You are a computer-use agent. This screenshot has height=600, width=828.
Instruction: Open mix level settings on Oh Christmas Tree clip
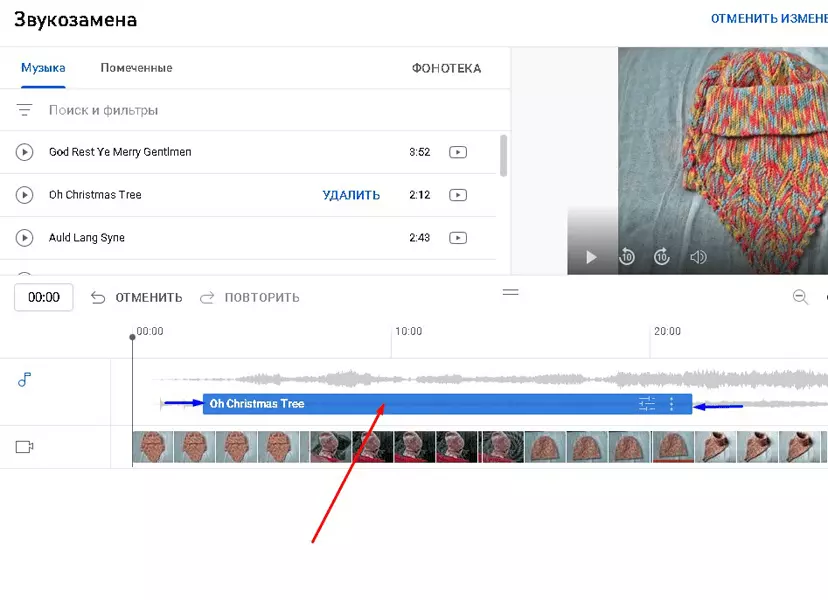(647, 404)
